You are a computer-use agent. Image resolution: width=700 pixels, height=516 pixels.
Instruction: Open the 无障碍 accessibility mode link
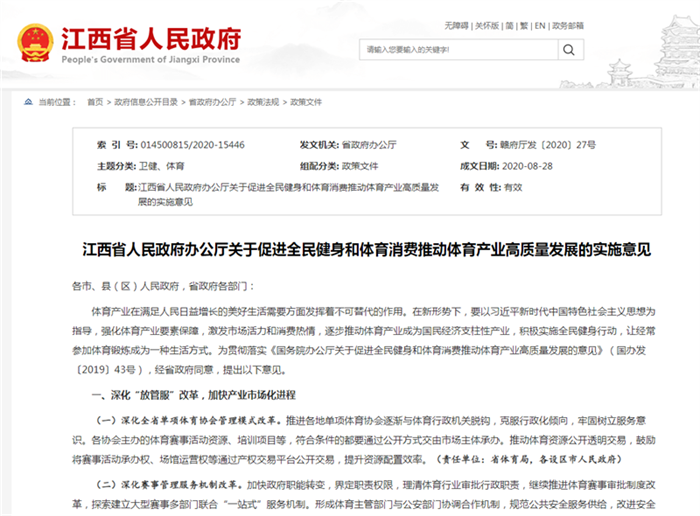point(456,25)
